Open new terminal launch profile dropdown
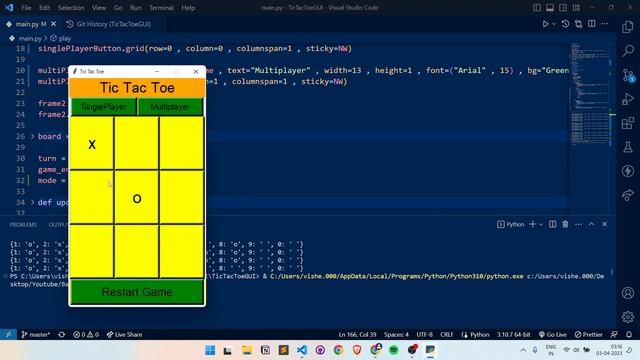 click(x=541, y=224)
